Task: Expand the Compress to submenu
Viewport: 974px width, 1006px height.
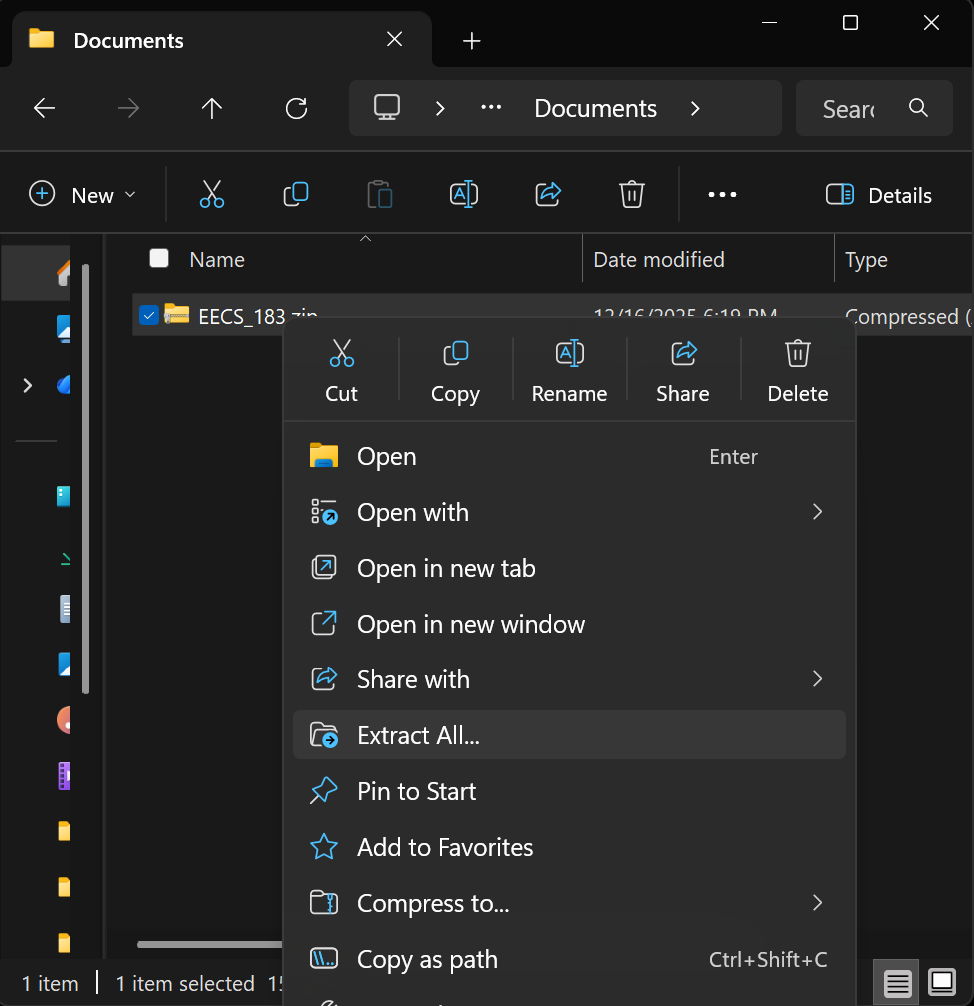Action: pos(817,903)
